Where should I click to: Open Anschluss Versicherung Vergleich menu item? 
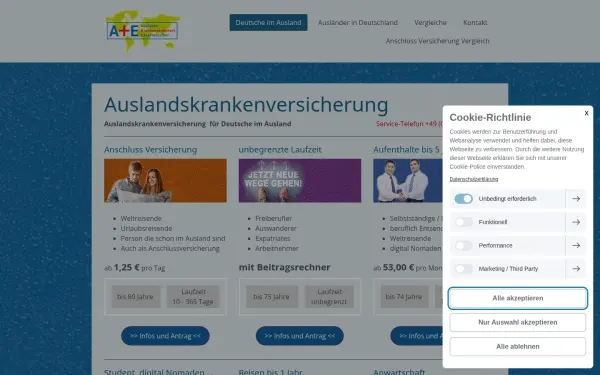tap(437, 41)
